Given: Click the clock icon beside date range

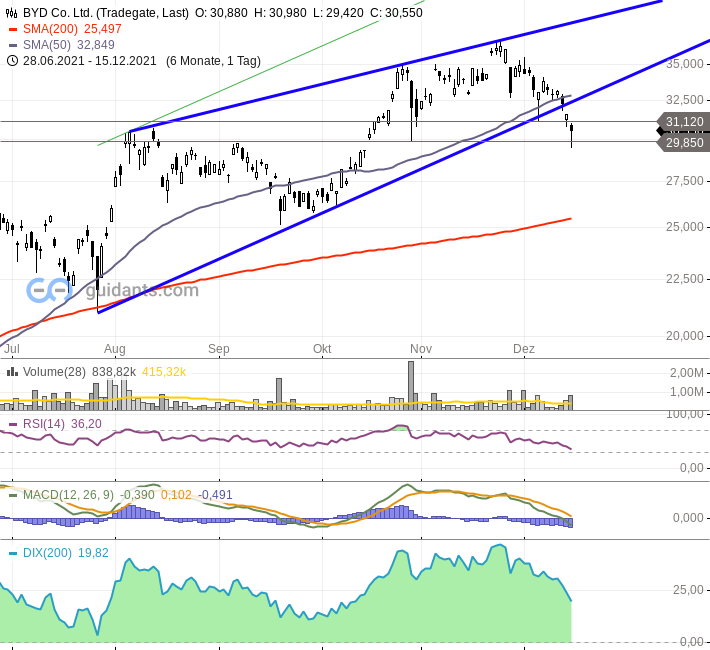Looking at the screenshot, I should [x=12, y=61].
